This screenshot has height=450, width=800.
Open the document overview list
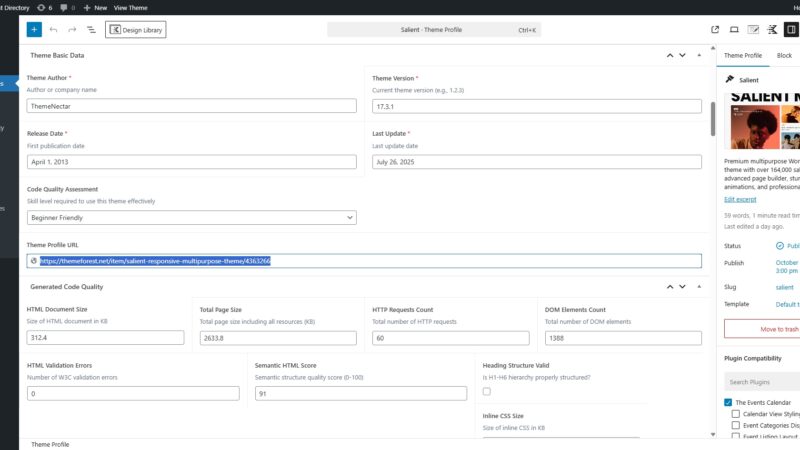(91, 30)
